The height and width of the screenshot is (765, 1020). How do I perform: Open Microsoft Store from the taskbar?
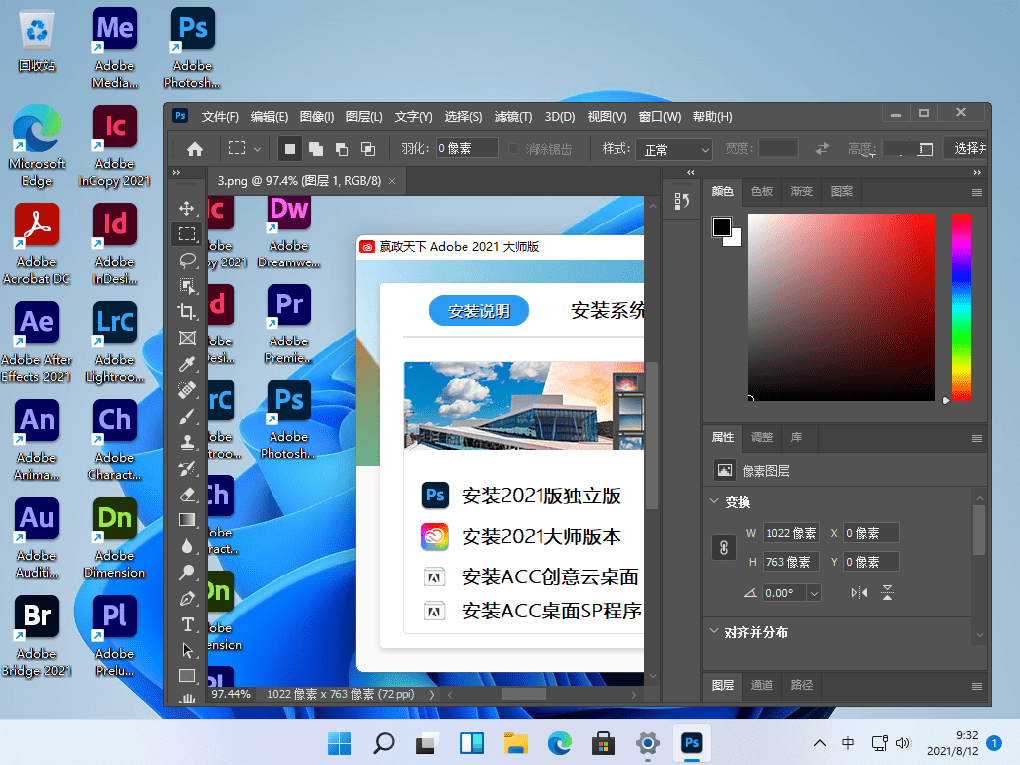603,742
